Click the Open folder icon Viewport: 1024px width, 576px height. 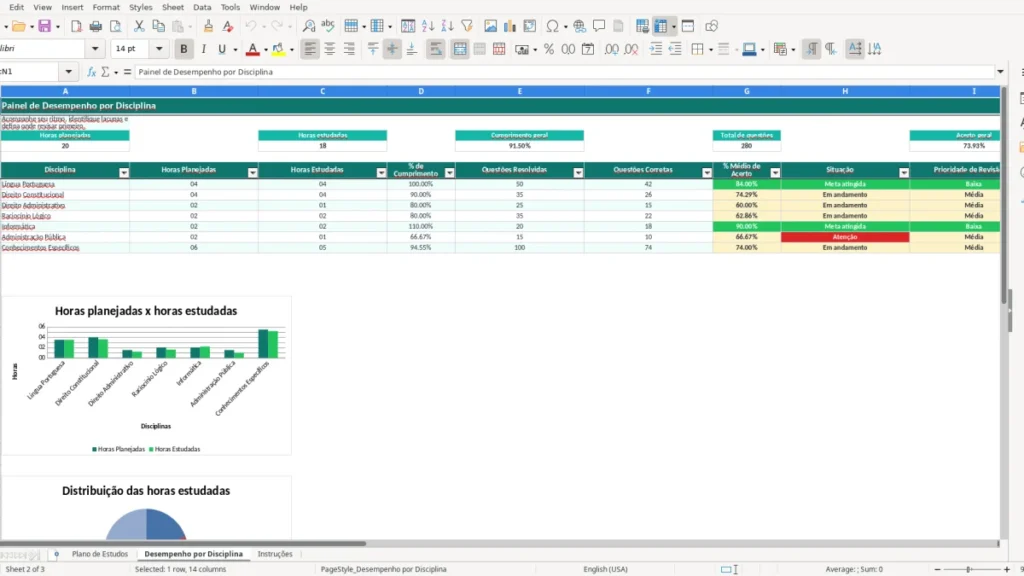coord(19,26)
